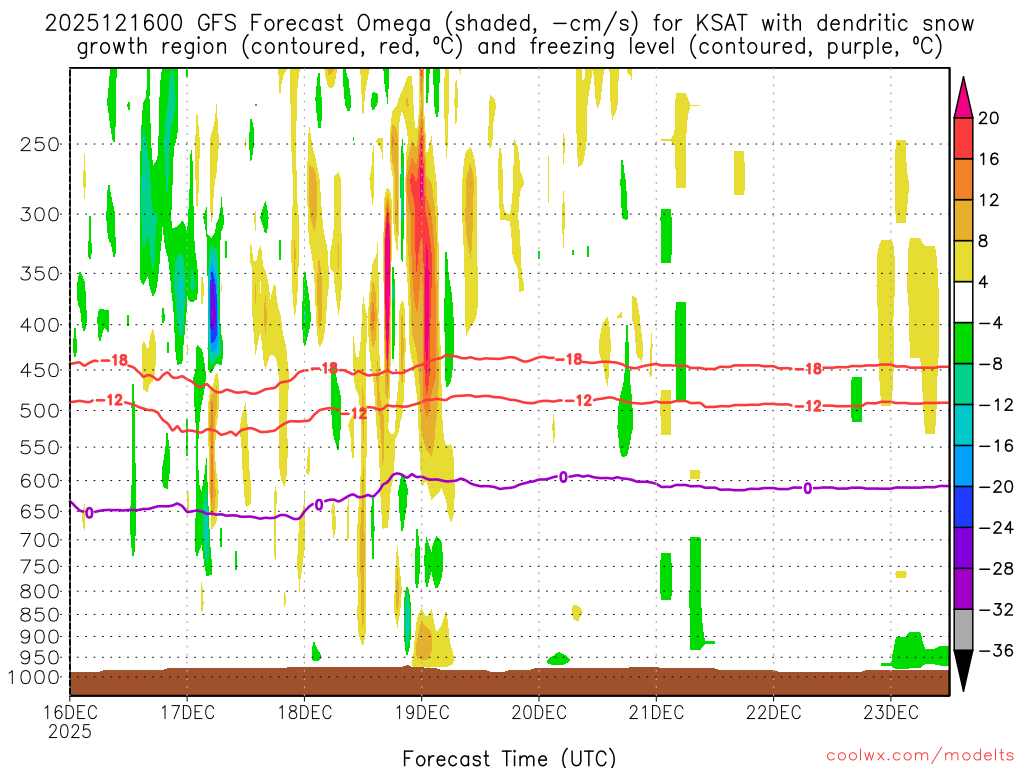Viewport: 1024px width, 768px height.
Task: Click the Forecast Time (UTC) axis title
Action: point(509,758)
